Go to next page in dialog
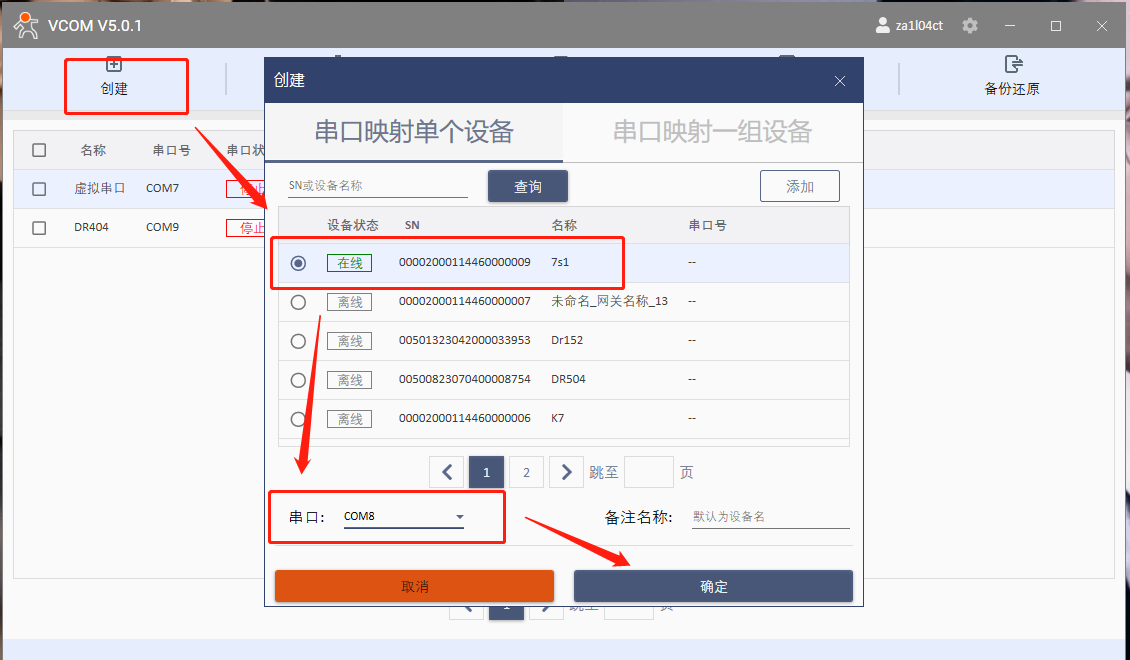Image resolution: width=1130 pixels, height=660 pixels. [x=566, y=472]
